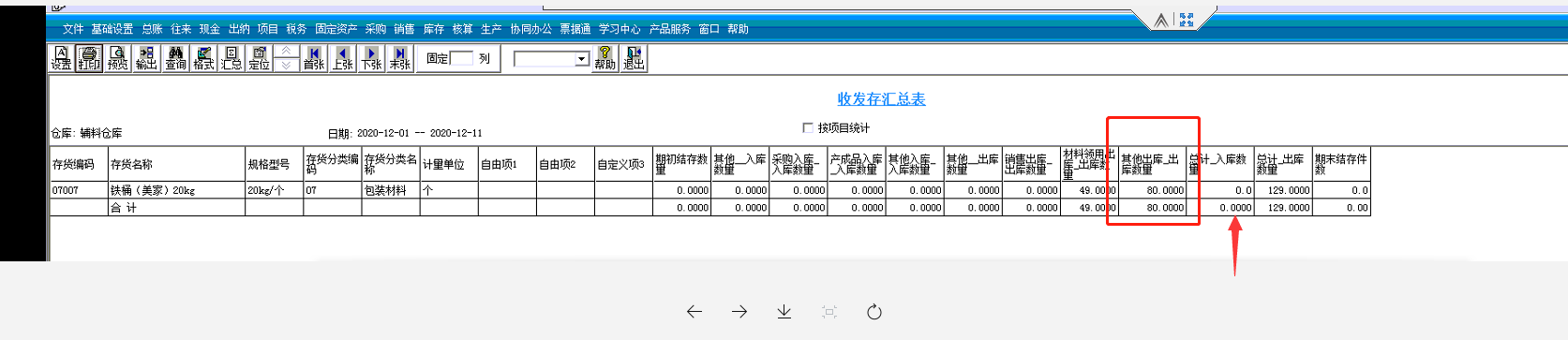Click the download arrow button below the image
This screenshot has width=1568, height=340.
click(x=784, y=312)
